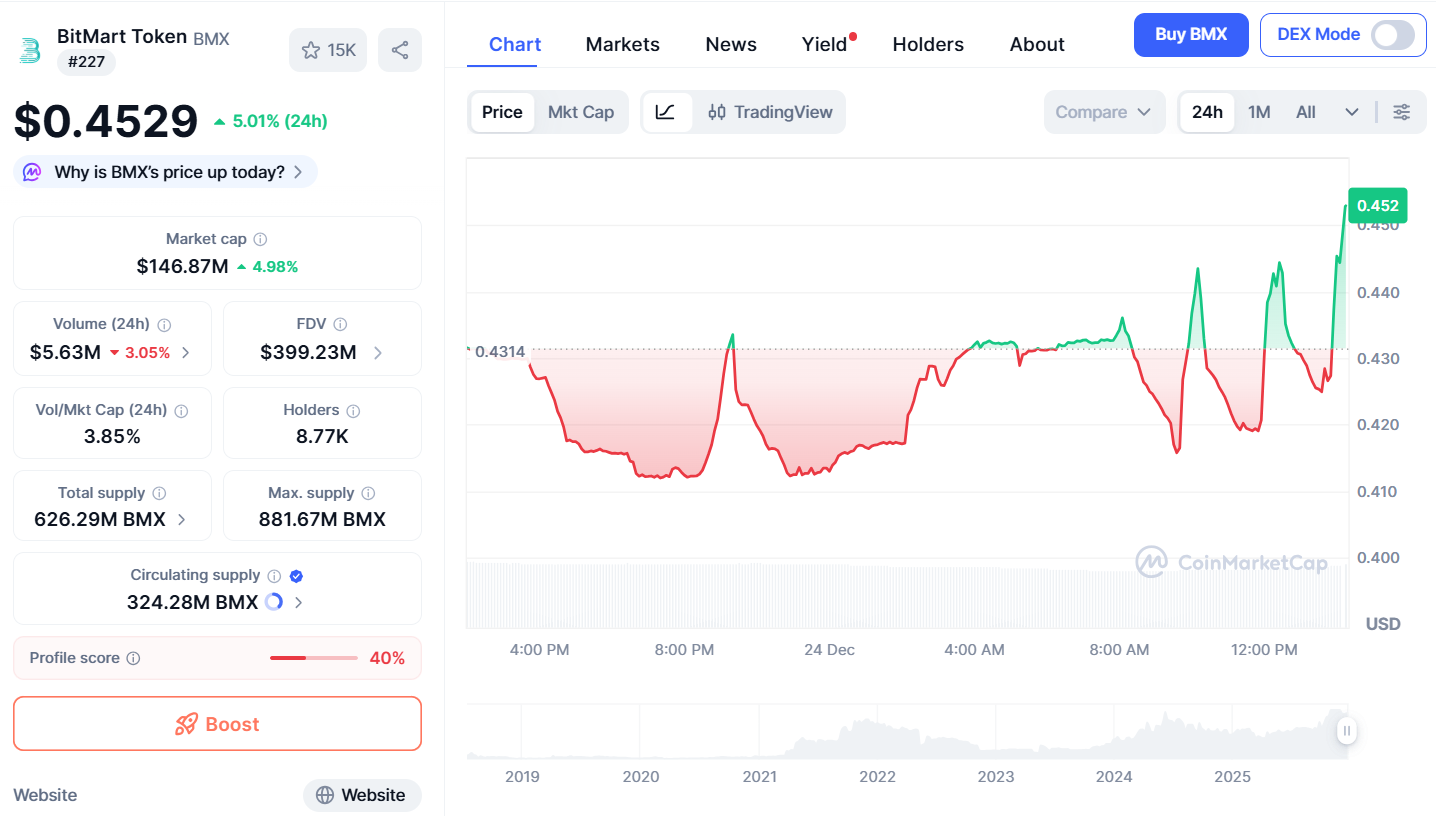1436x816 pixels.
Task: Click the share icon button
Action: tap(400, 50)
